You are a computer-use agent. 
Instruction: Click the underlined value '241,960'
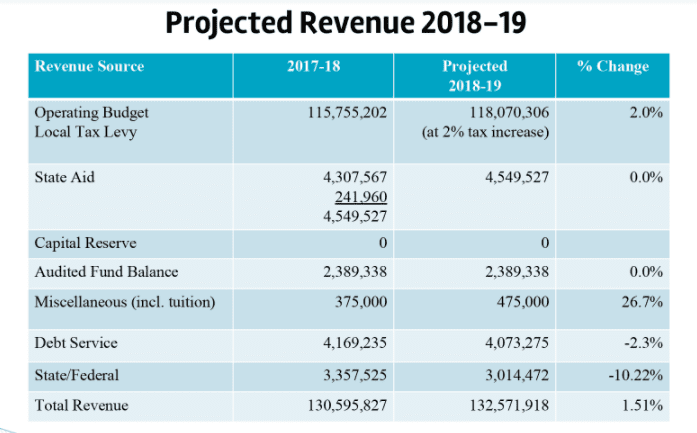coord(361,196)
